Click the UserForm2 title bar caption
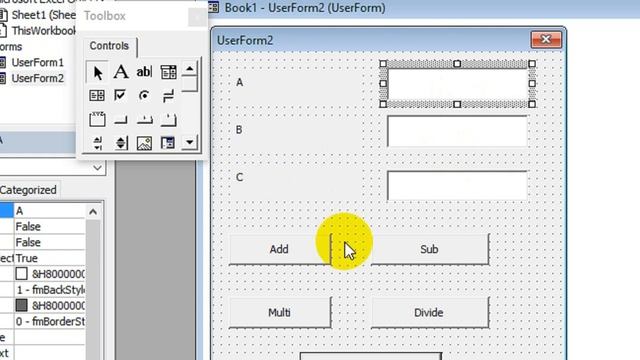Viewport: 640px width, 360px height. 245,40
